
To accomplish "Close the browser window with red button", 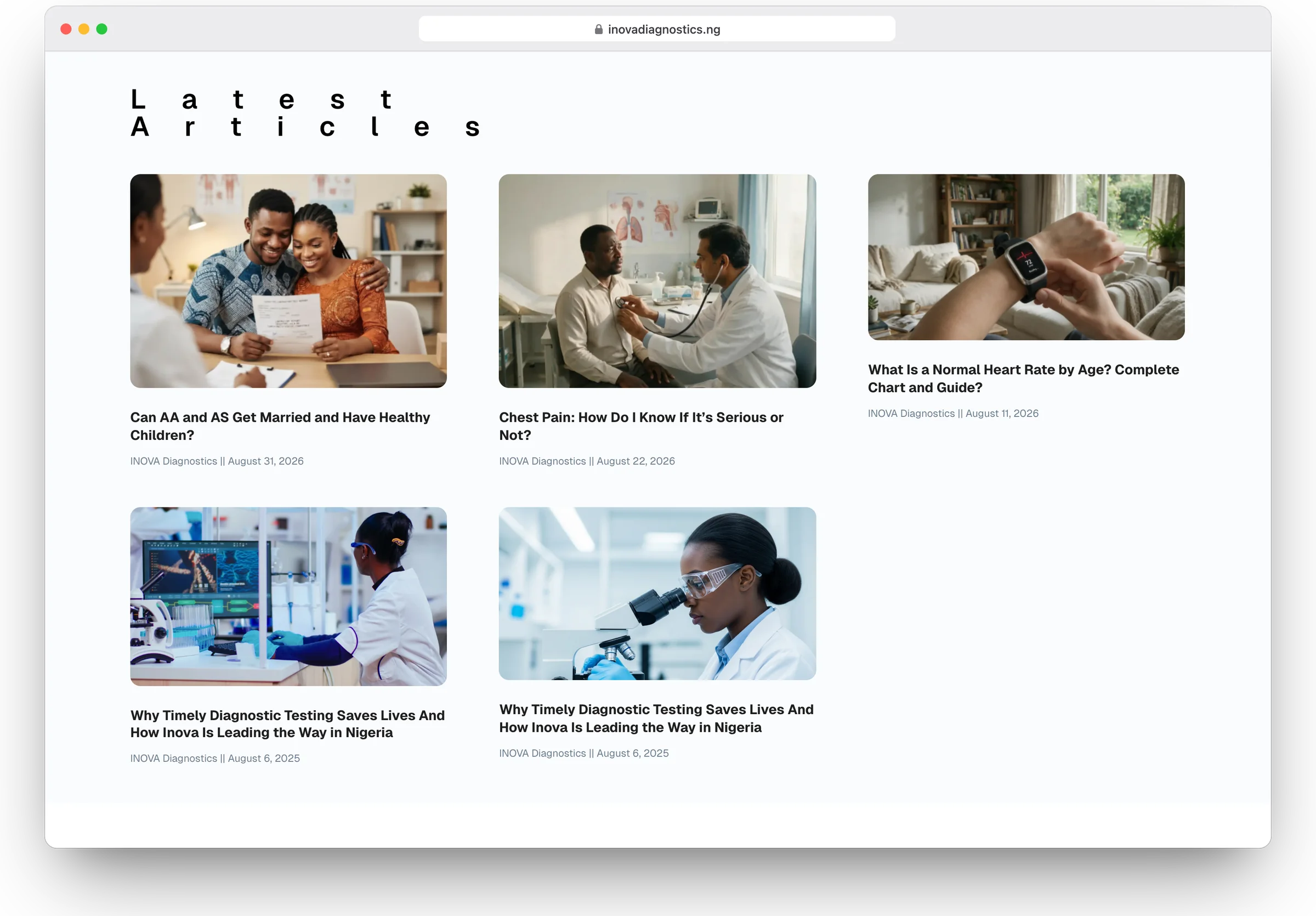I will [66, 29].
